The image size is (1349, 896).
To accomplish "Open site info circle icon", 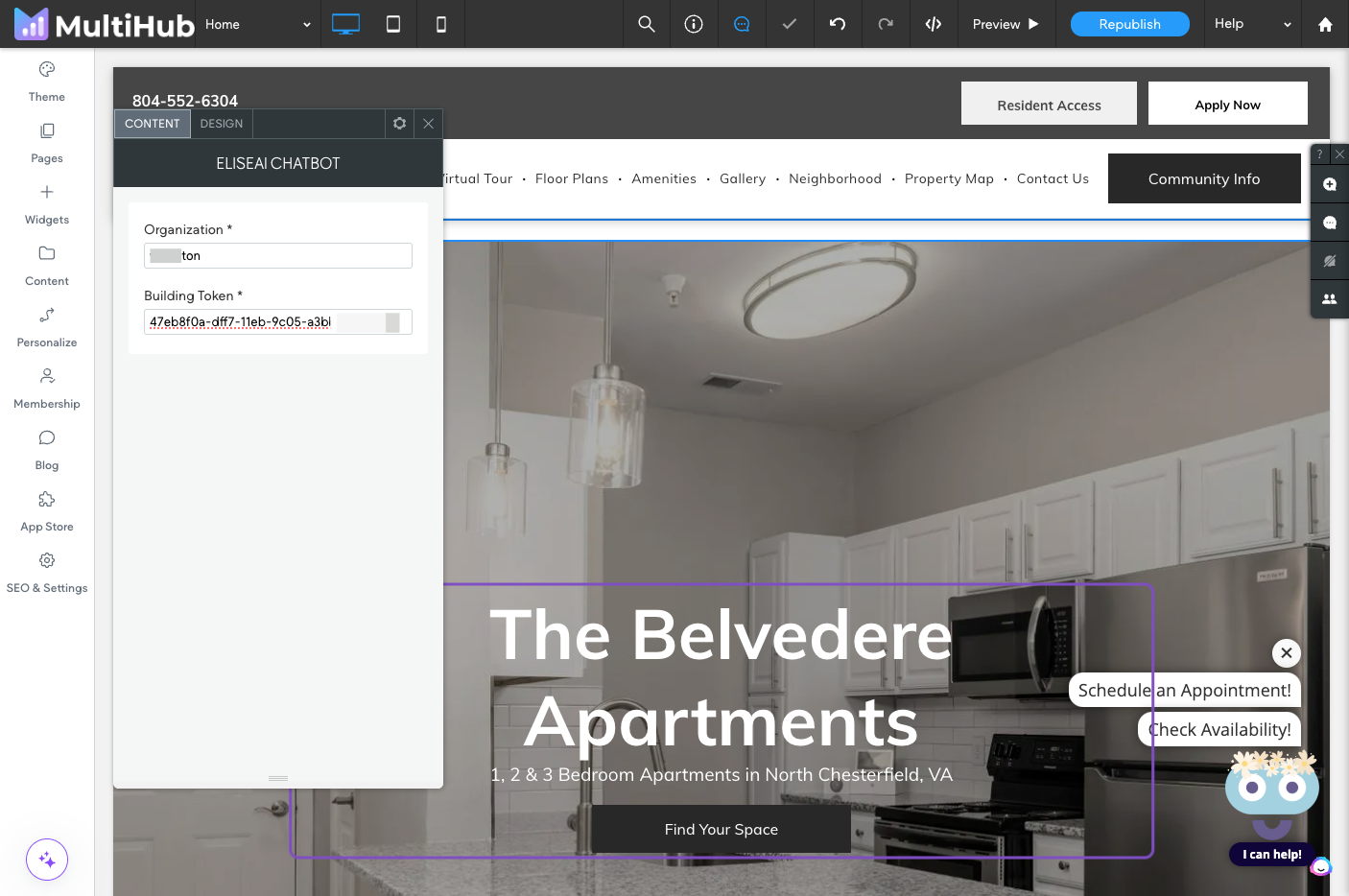I will [x=694, y=24].
